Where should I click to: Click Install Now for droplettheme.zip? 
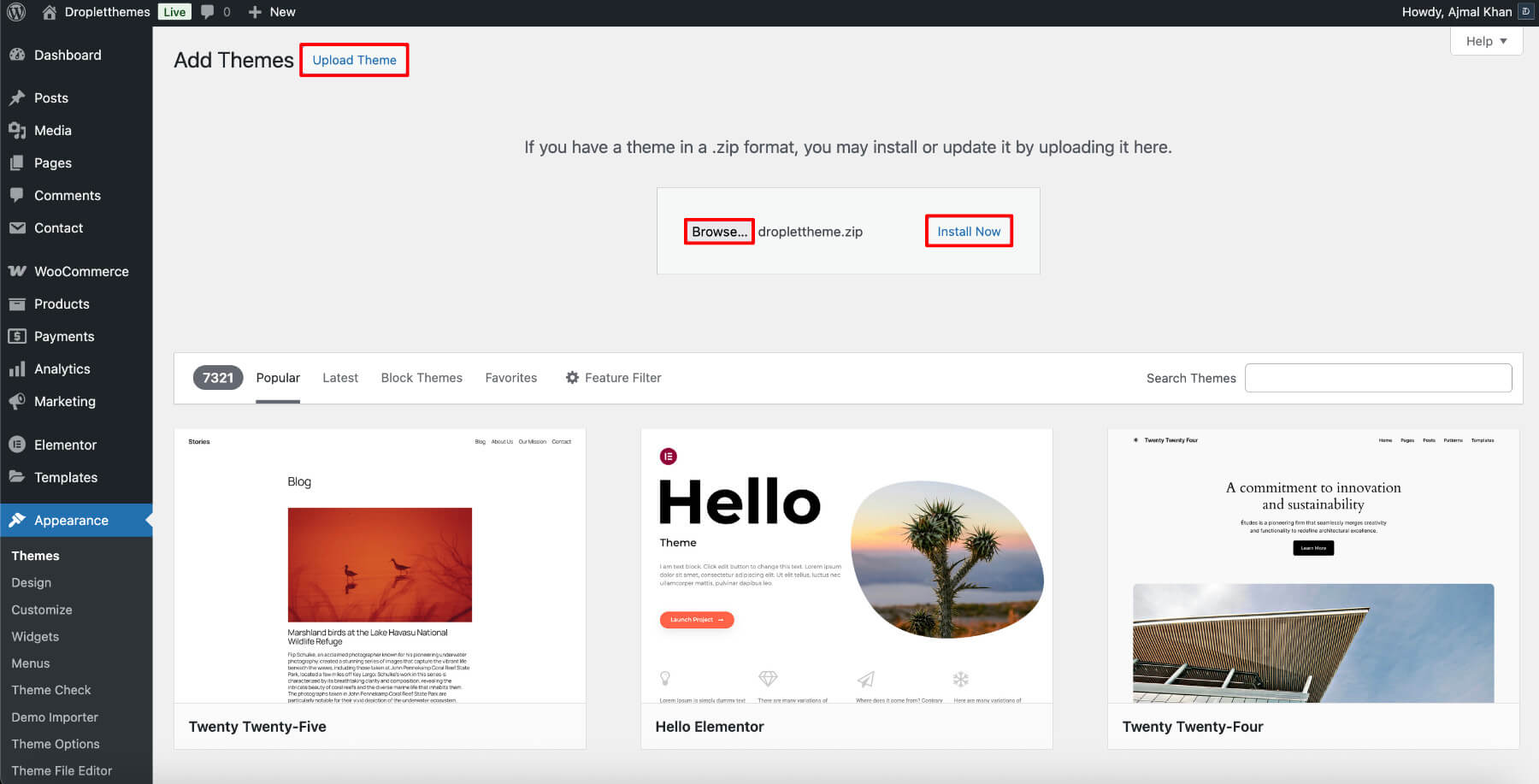pyautogui.click(x=968, y=231)
